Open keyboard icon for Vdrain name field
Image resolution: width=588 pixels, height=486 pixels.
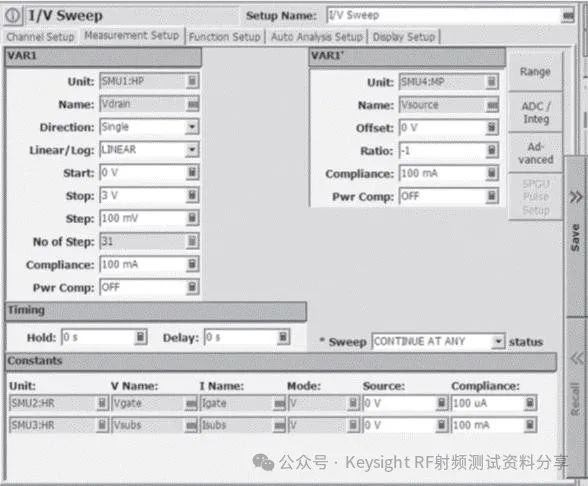192,104
